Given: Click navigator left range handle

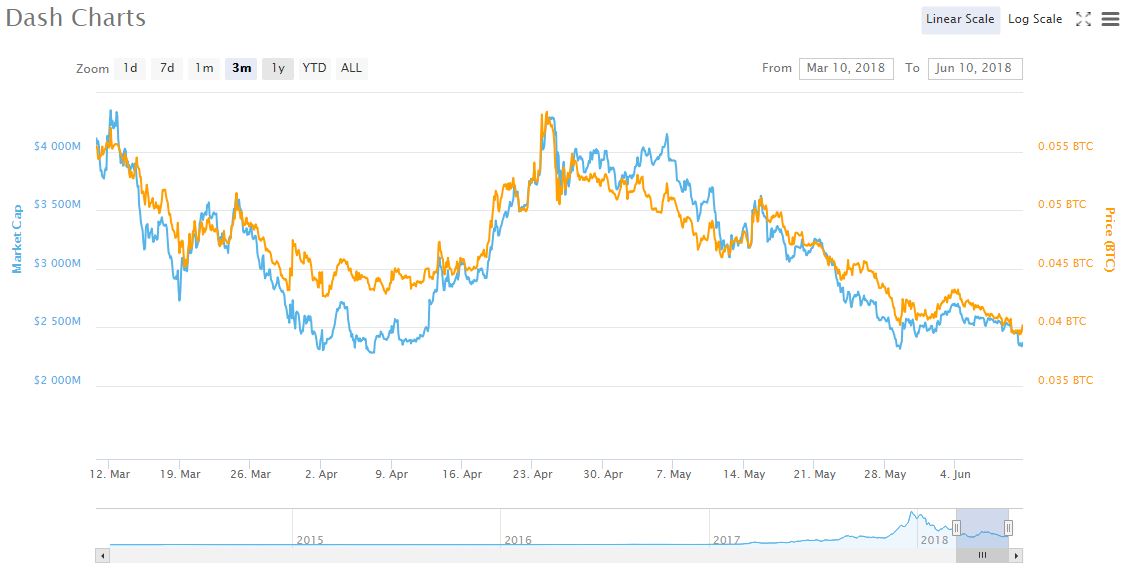Looking at the screenshot, I should 956,528.
